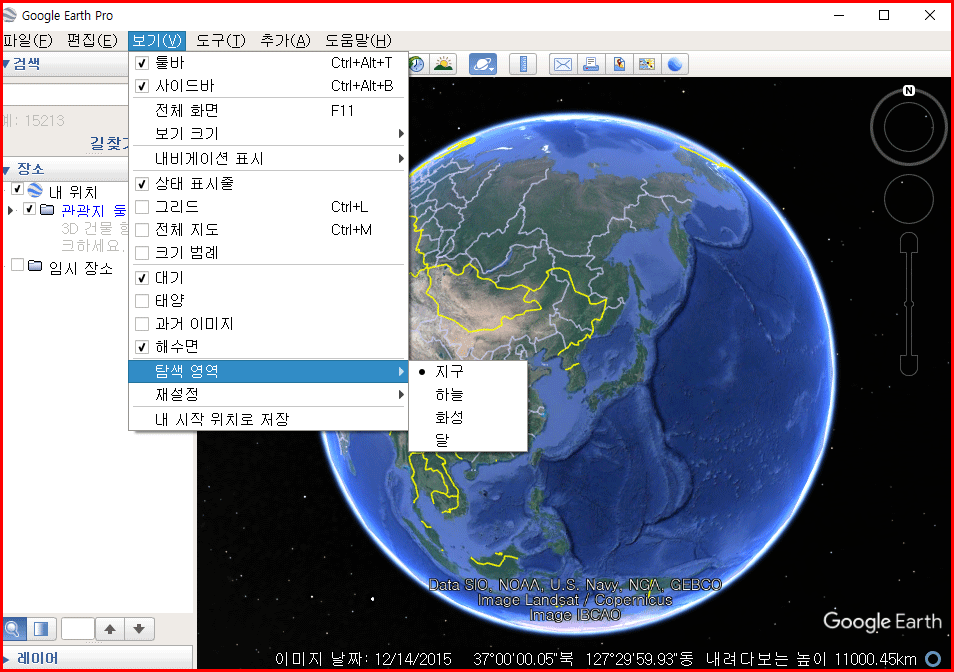954x672 pixels.
Task: Switch to 달 Moon view
Action: 467,440
